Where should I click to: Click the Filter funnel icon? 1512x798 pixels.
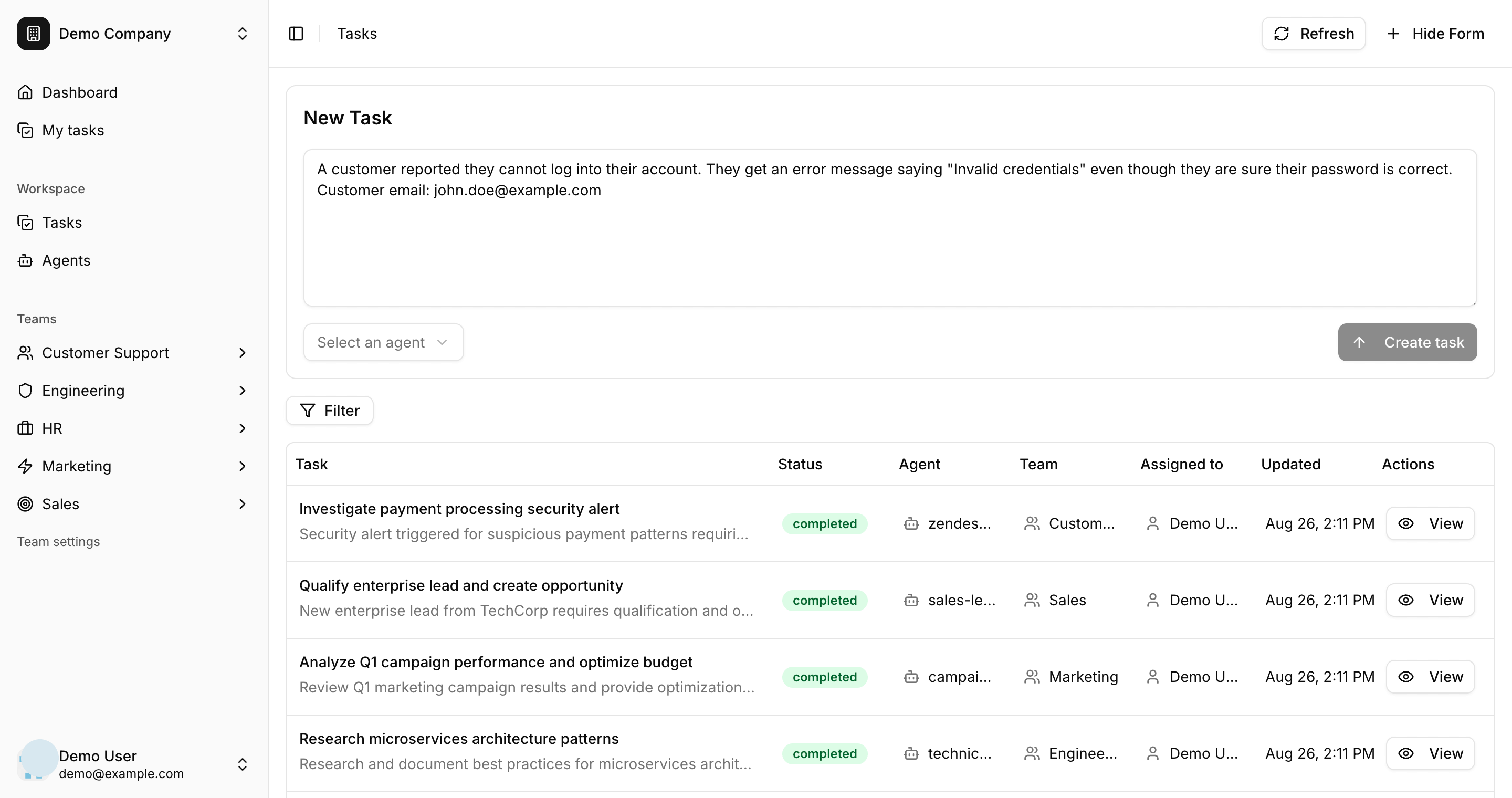click(x=308, y=411)
